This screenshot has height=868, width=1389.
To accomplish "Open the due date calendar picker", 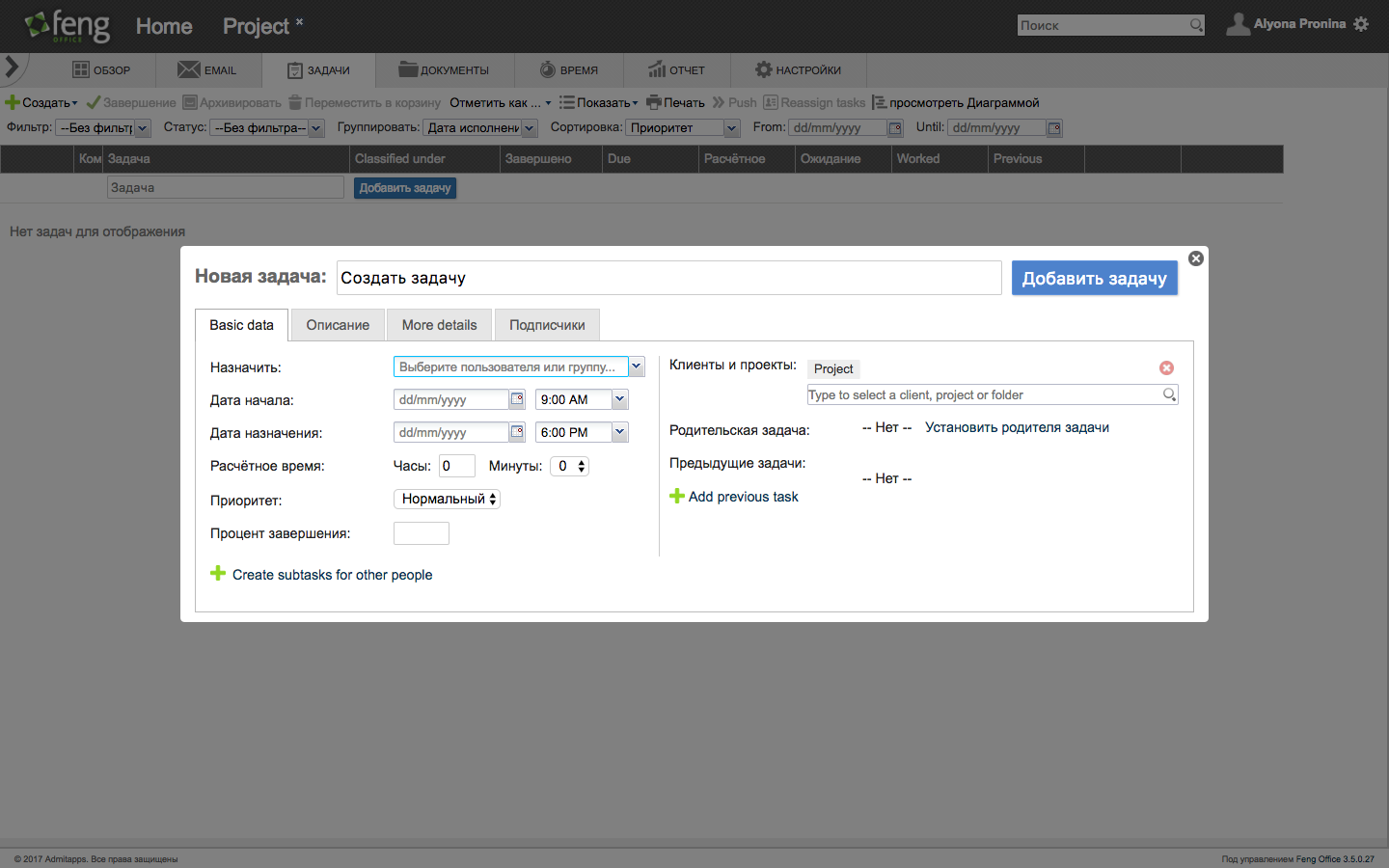I will tap(517, 432).
